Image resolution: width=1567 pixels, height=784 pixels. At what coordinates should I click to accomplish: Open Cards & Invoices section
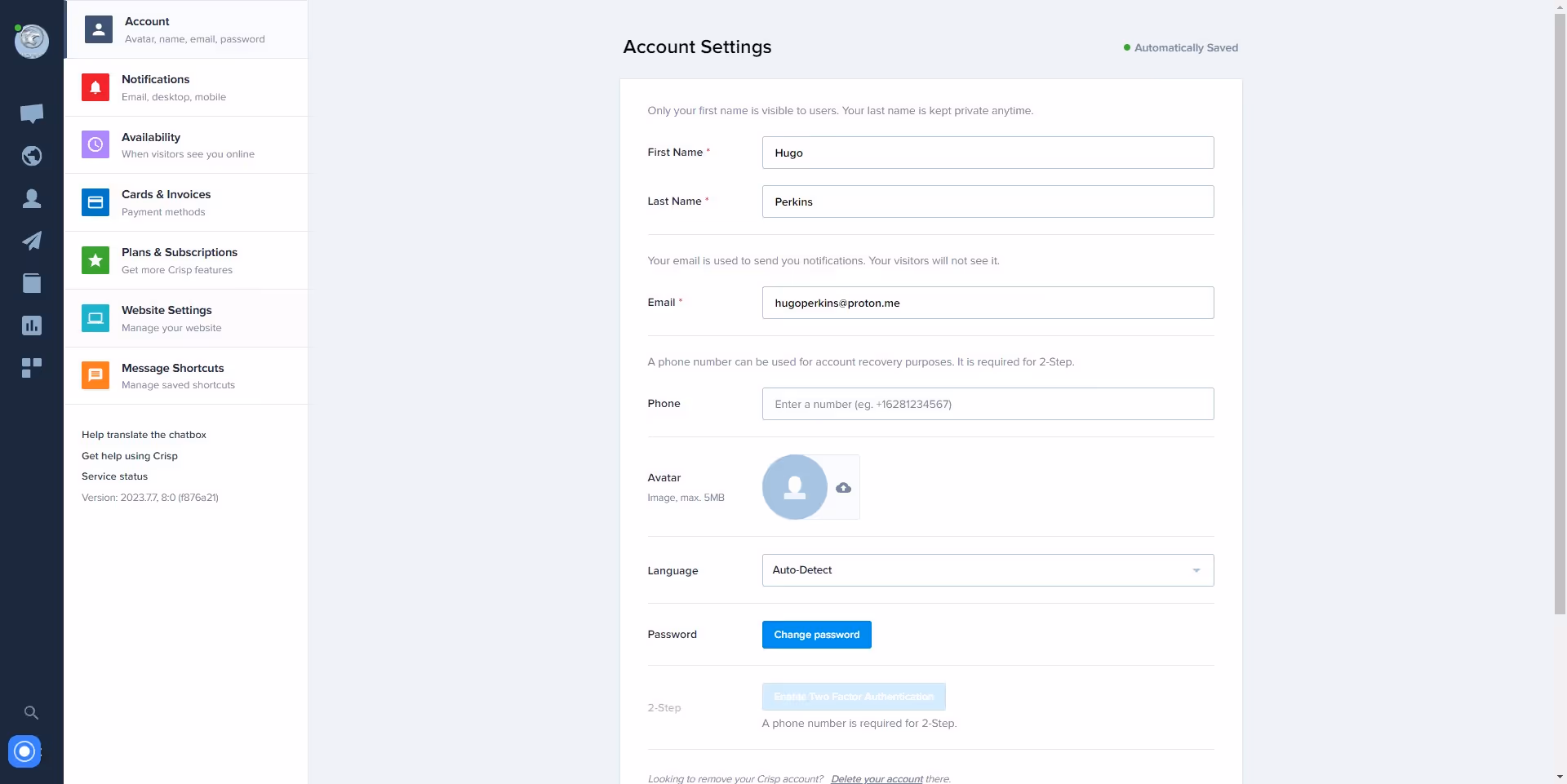187,202
